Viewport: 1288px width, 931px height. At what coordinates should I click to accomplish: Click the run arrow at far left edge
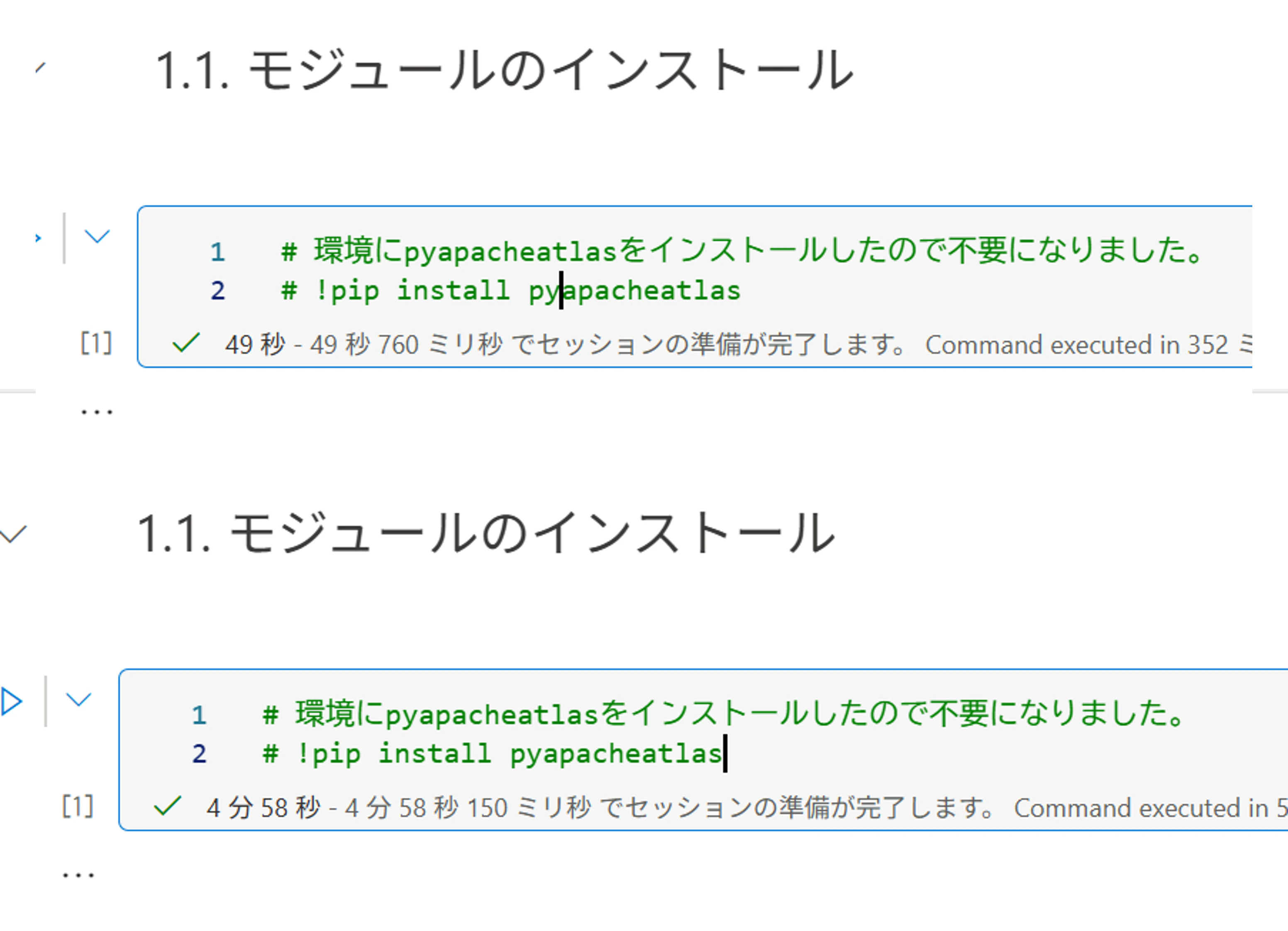click(x=11, y=700)
